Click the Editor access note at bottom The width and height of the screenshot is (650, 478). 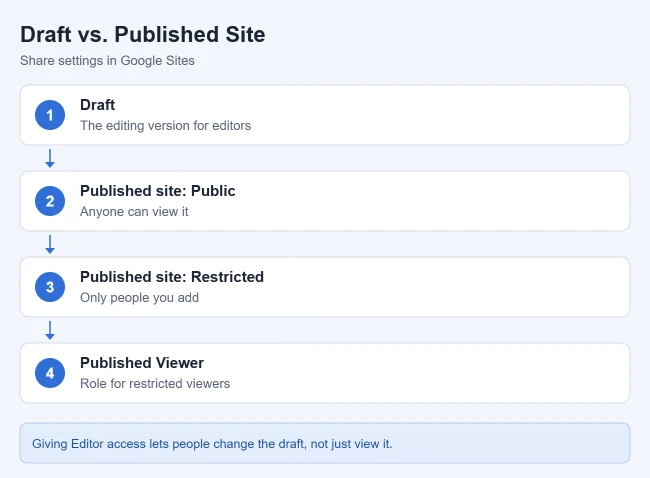click(325, 443)
